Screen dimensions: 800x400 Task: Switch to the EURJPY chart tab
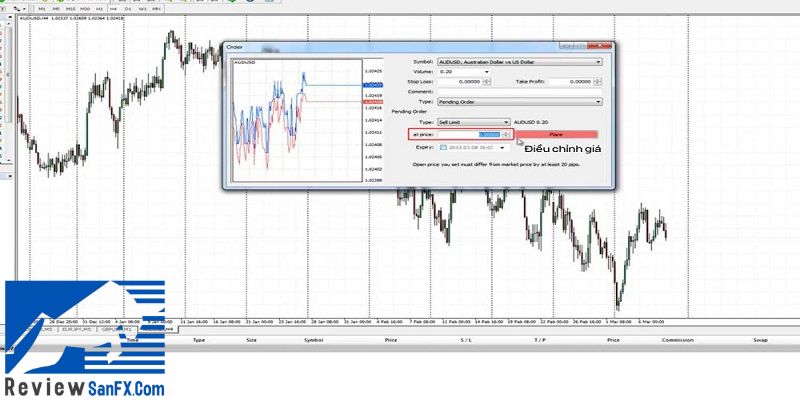75,327
